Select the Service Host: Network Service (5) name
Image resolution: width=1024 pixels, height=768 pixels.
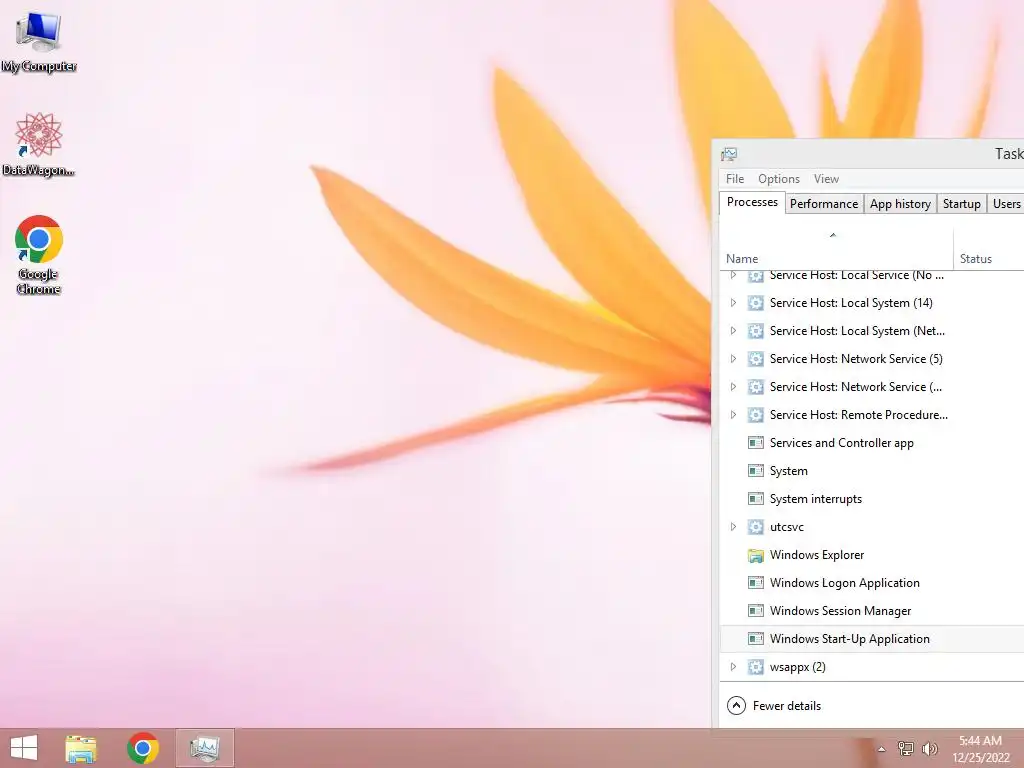click(x=856, y=359)
